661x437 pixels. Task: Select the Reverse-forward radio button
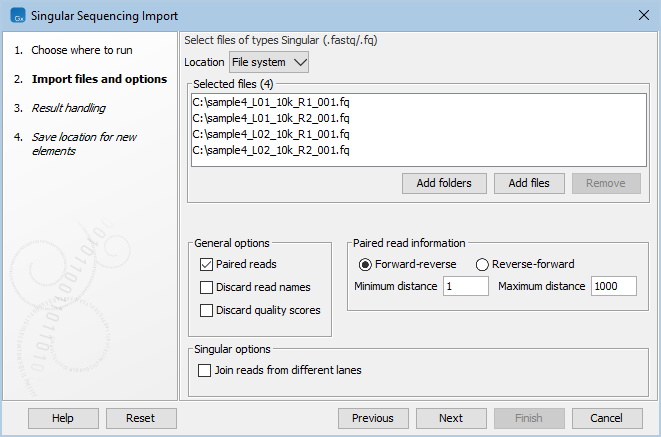tap(482, 265)
